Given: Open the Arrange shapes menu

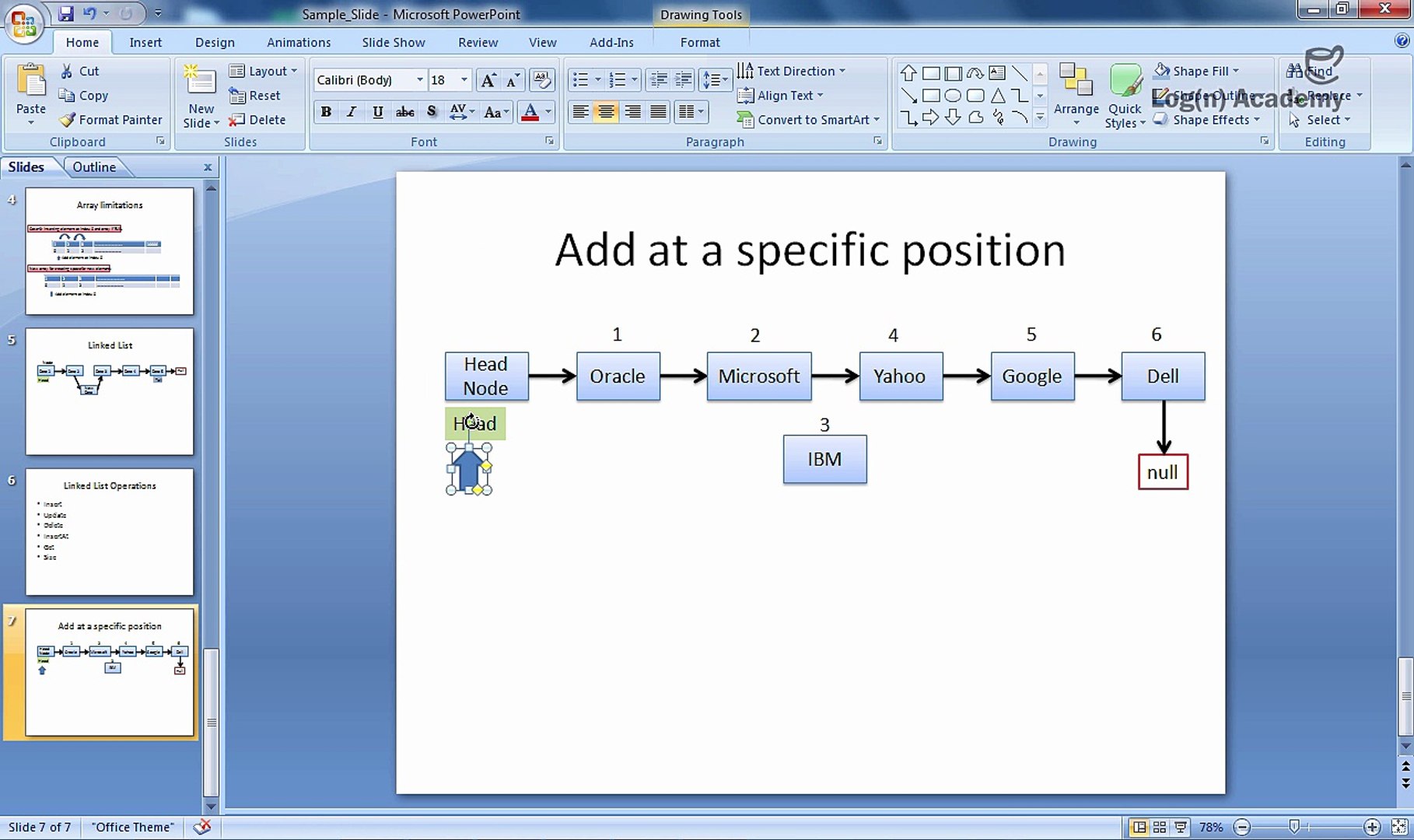Looking at the screenshot, I should click(1076, 95).
